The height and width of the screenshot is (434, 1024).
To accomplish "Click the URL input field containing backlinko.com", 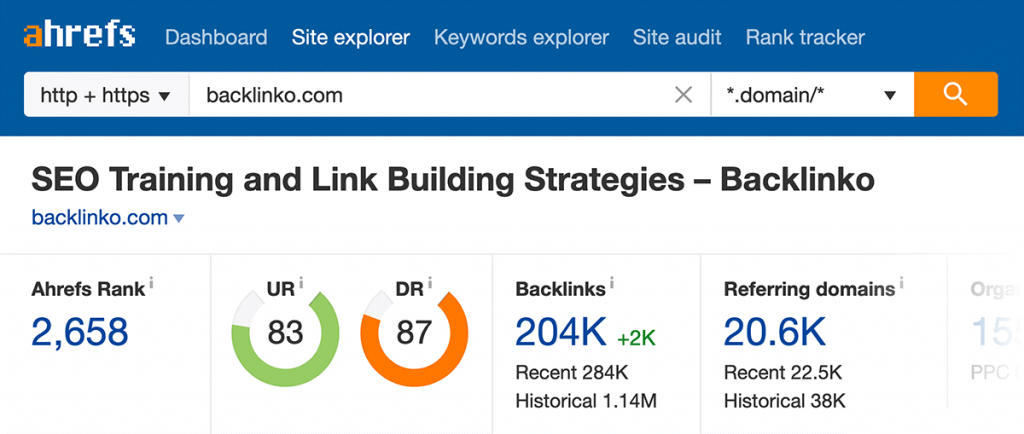I will (x=430, y=96).
